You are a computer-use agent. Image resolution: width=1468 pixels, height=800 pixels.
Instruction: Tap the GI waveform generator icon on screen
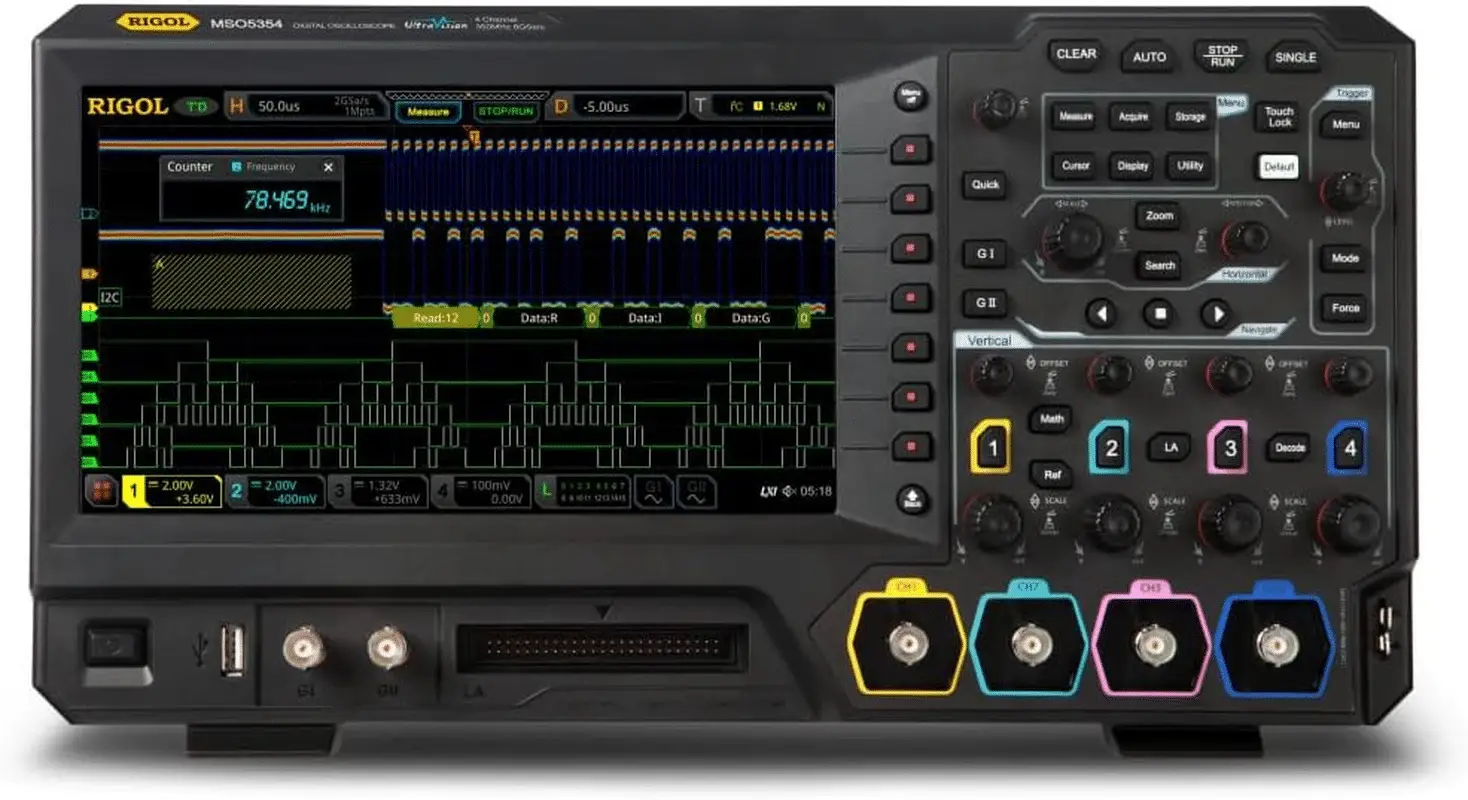[653, 491]
